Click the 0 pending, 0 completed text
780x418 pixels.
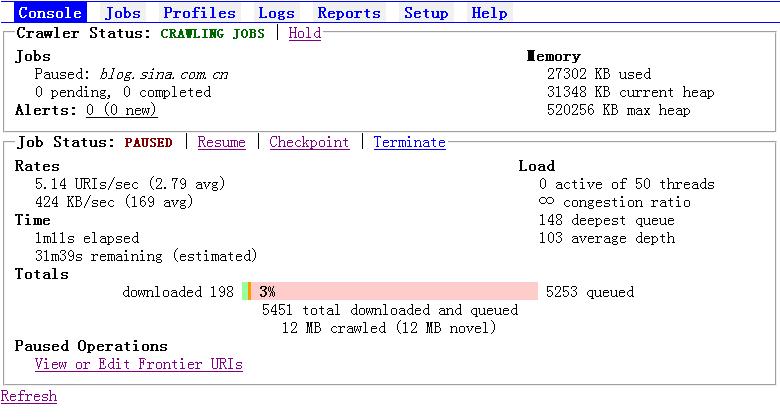(123, 92)
